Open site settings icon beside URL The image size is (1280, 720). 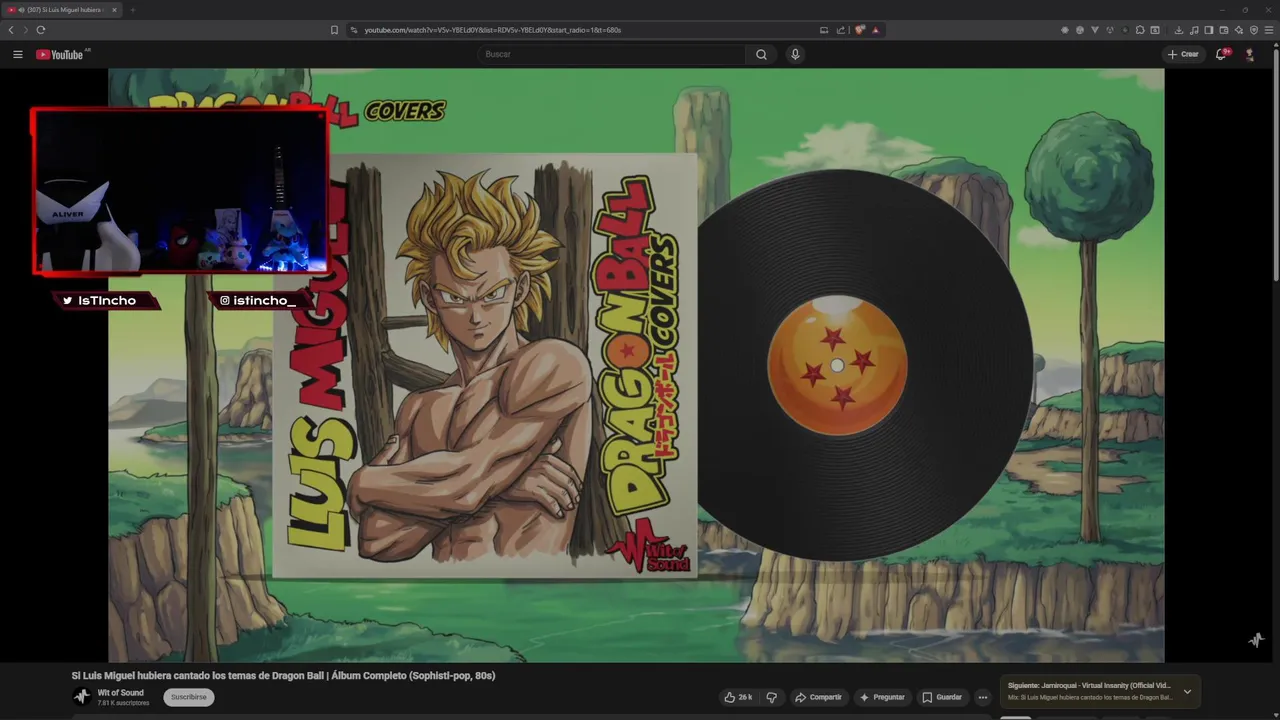click(x=354, y=30)
